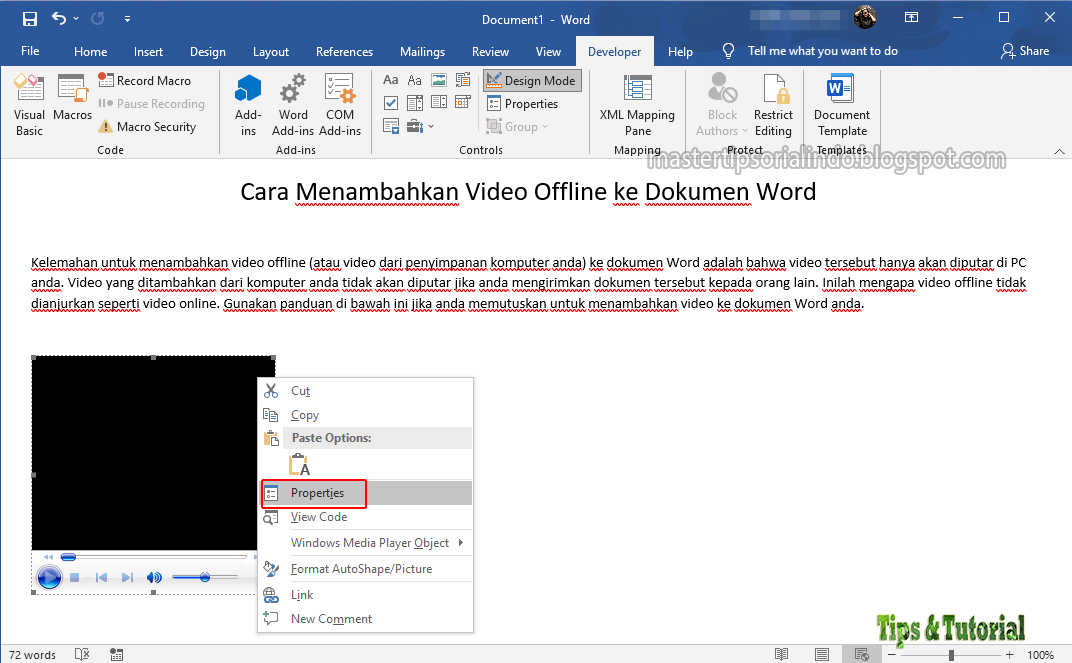This screenshot has width=1072, height=663.
Task: Paste with Keep Text Only option
Action: point(299,464)
